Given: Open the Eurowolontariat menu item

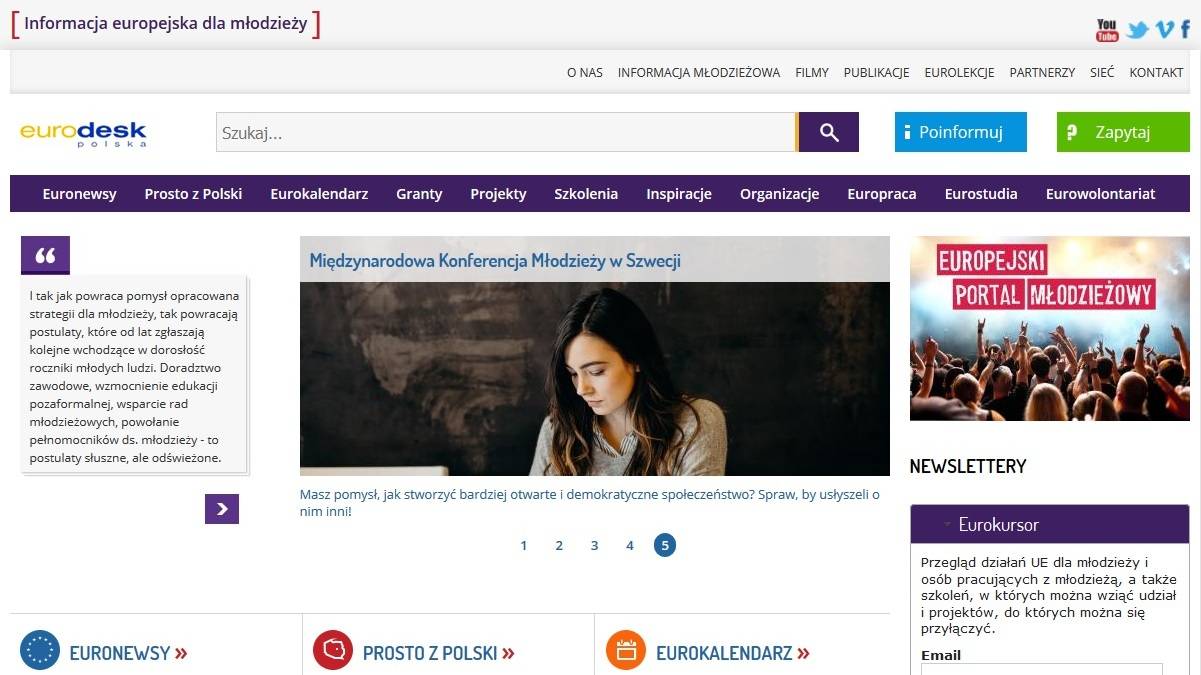Looking at the screenshot, I should coord(1100,194).
